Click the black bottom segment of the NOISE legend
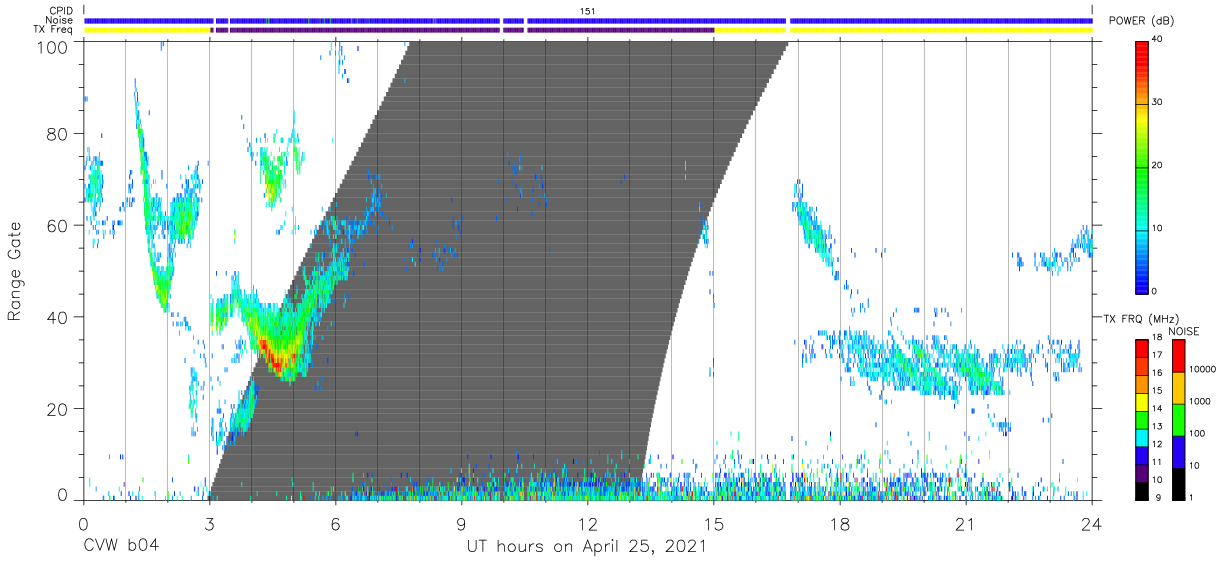 click(1177, 483)
